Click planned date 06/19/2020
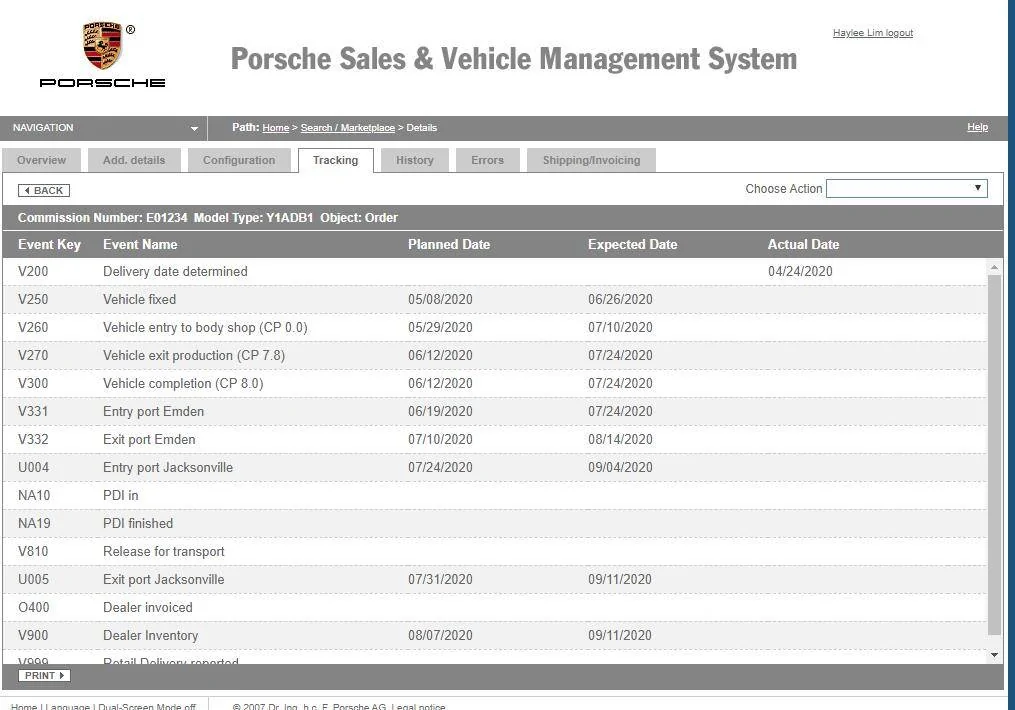The image size is (1015, 710). (440, 412)
